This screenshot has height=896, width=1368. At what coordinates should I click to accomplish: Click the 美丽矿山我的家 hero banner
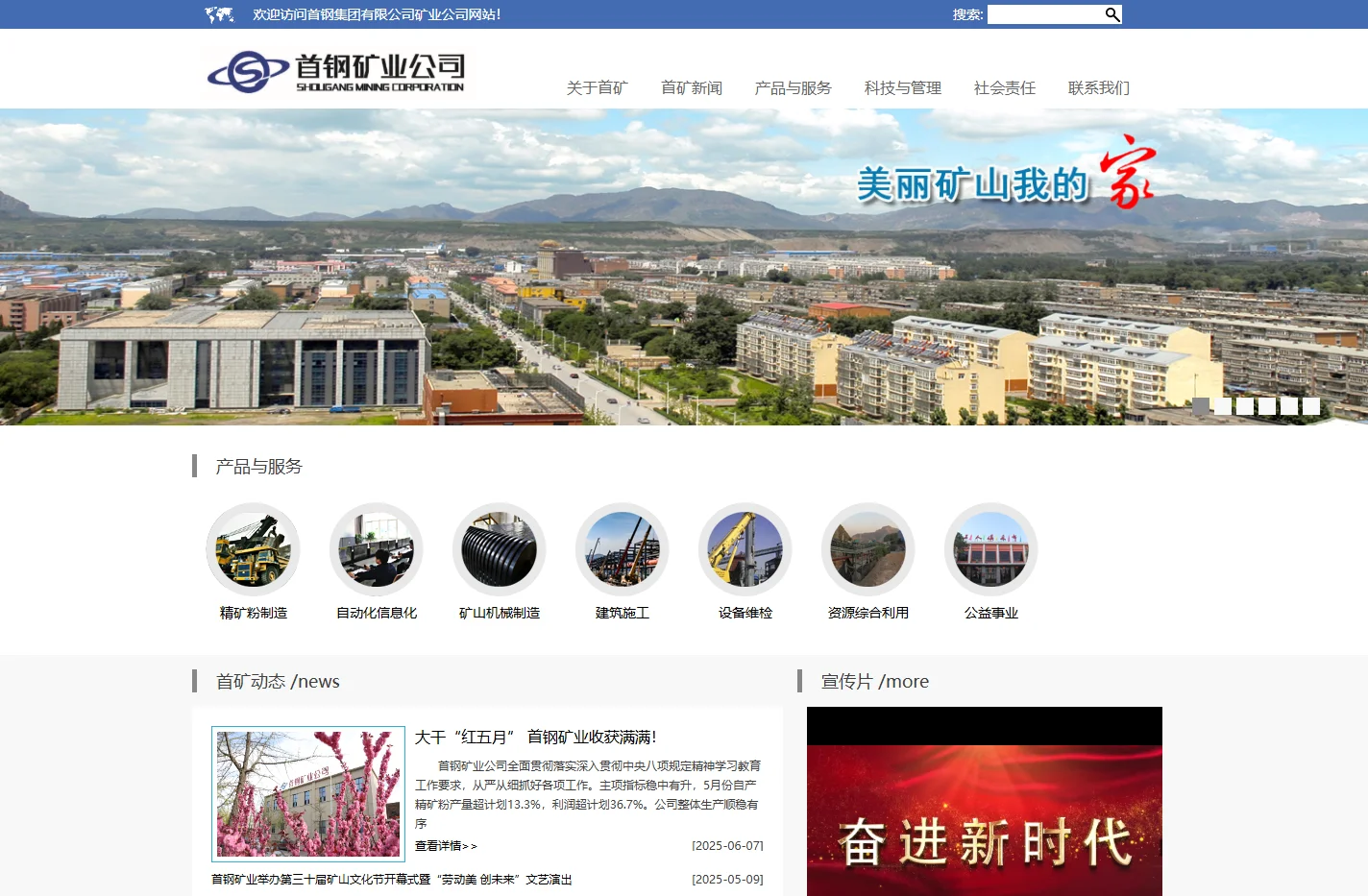click(x=684, y=267)
